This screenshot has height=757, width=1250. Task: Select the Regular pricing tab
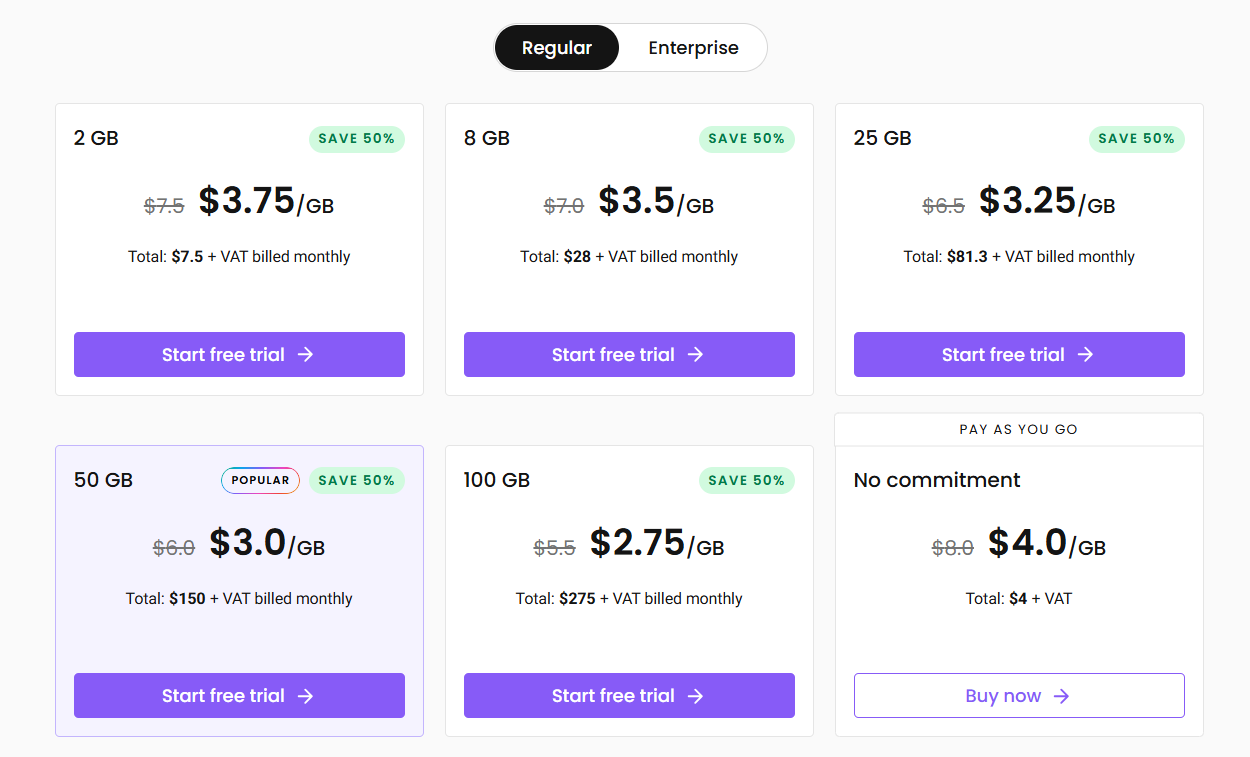(x=557, y=48)
